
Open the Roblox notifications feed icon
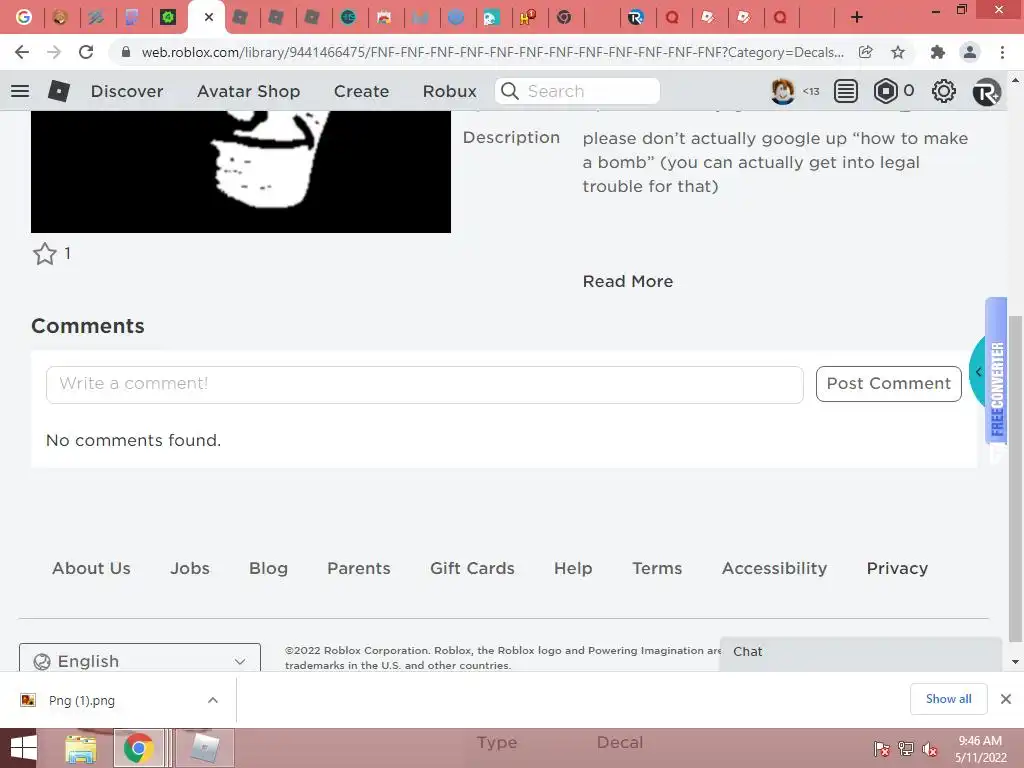point(846,91)
